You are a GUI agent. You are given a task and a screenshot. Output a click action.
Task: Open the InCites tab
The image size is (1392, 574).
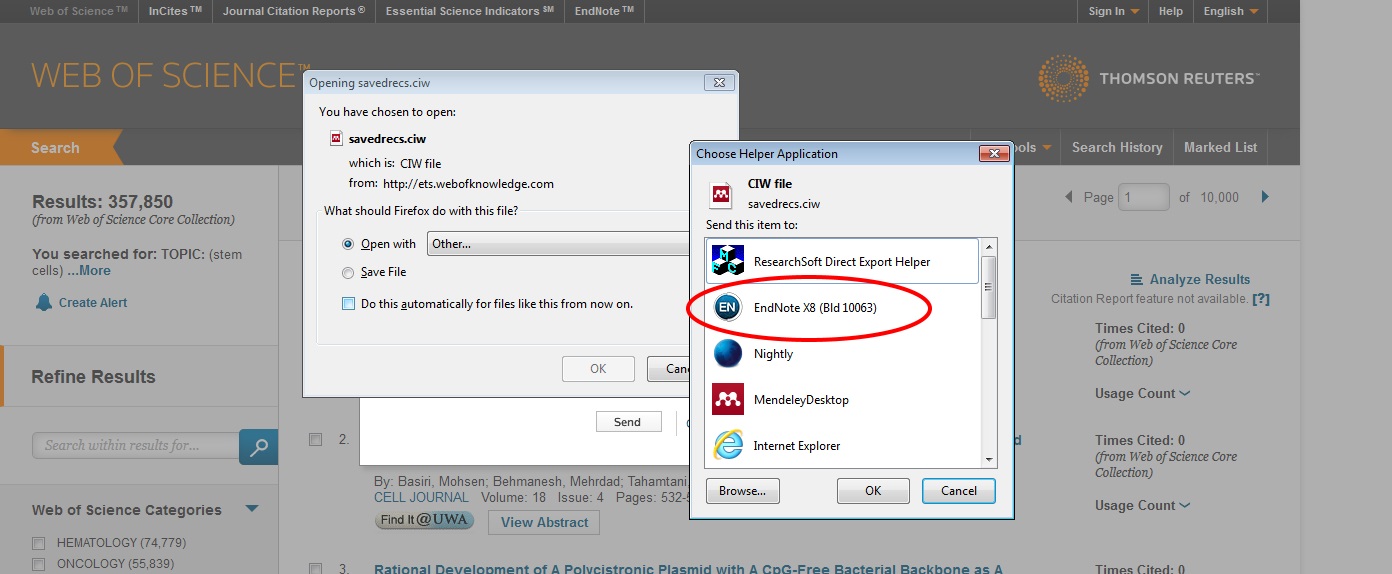pos(175,11)
